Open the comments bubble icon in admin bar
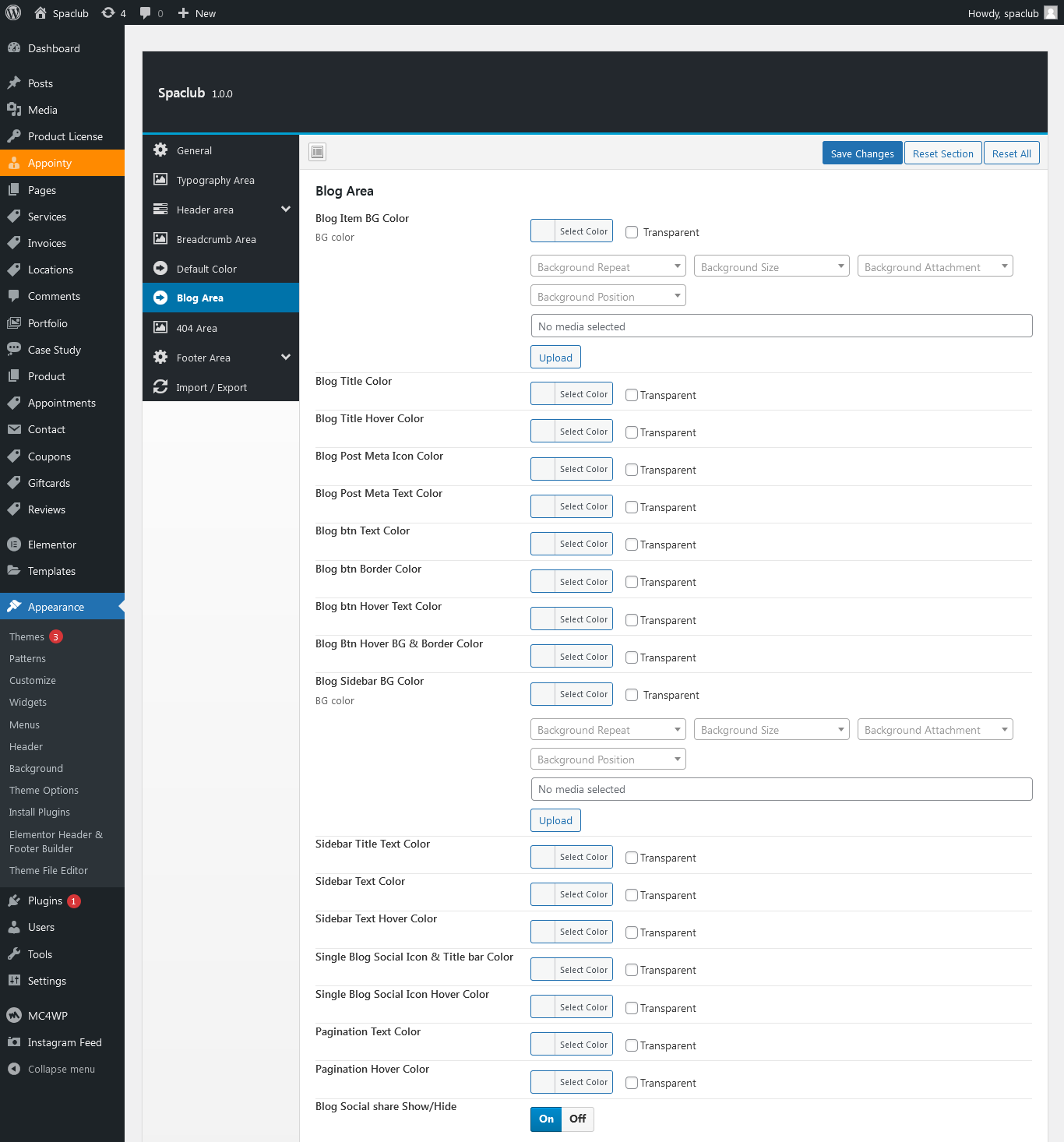1064x1142 pixels. 145,13
